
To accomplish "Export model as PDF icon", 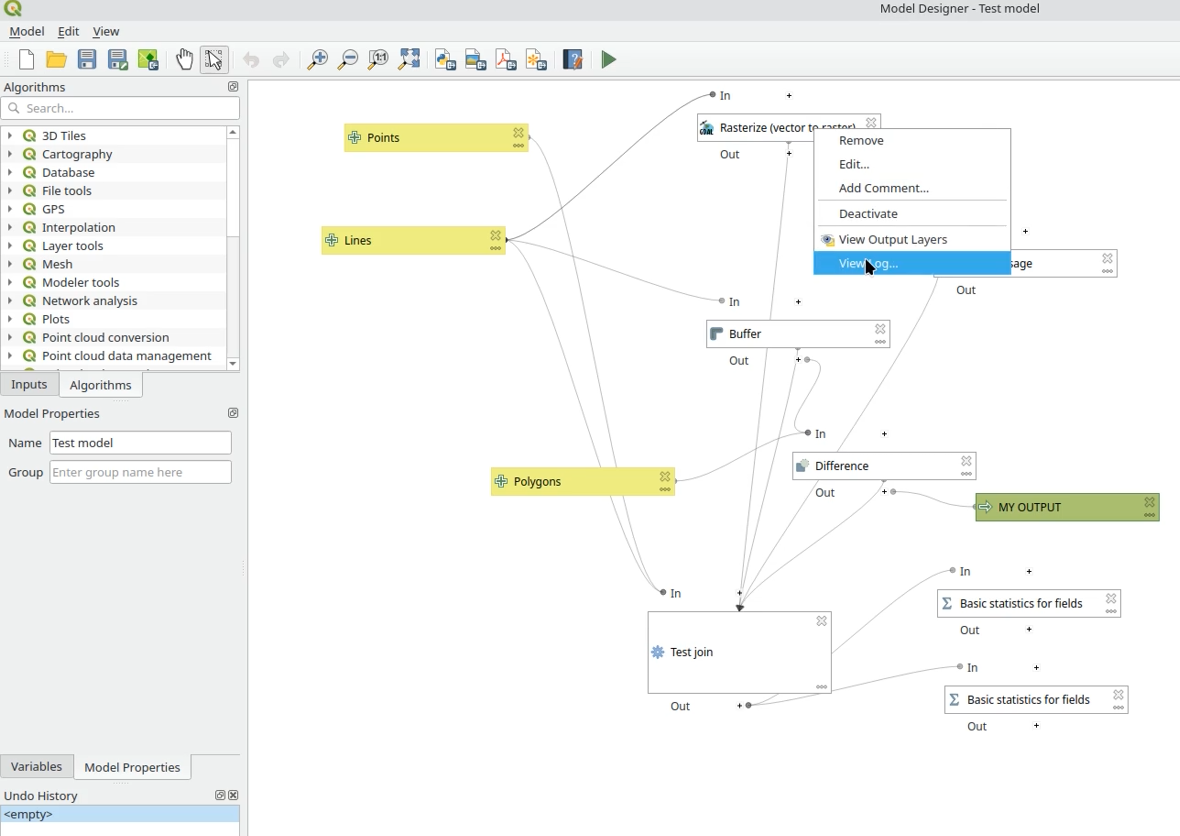I will point(506,60).
